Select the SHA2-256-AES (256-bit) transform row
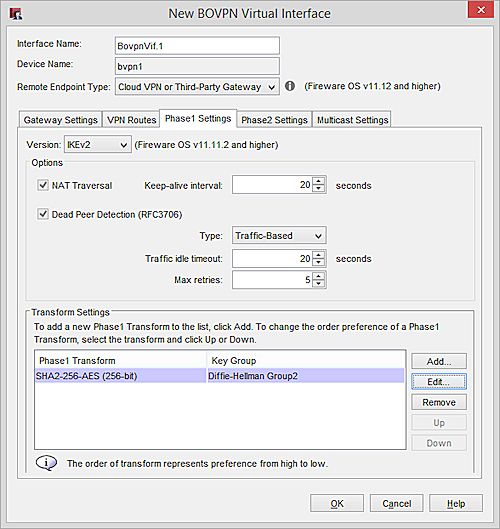Viewport: 500px width, 529px height. 220,376
